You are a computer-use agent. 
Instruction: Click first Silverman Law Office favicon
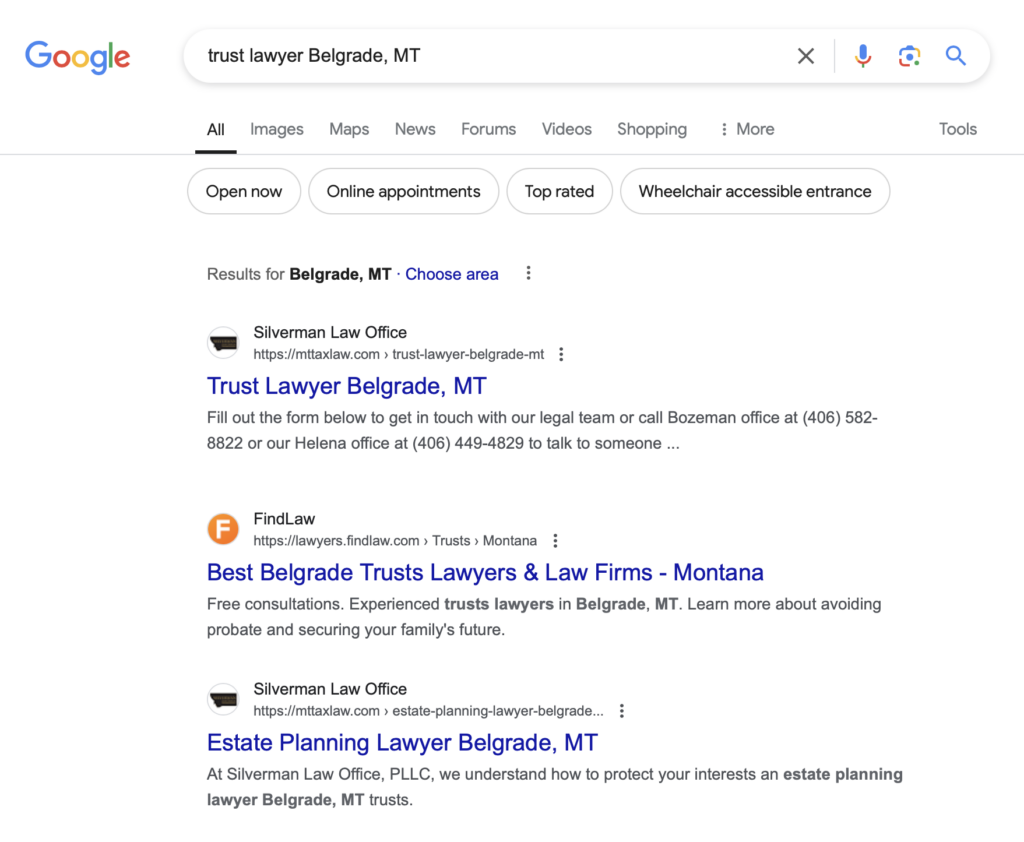coord(223,343)
